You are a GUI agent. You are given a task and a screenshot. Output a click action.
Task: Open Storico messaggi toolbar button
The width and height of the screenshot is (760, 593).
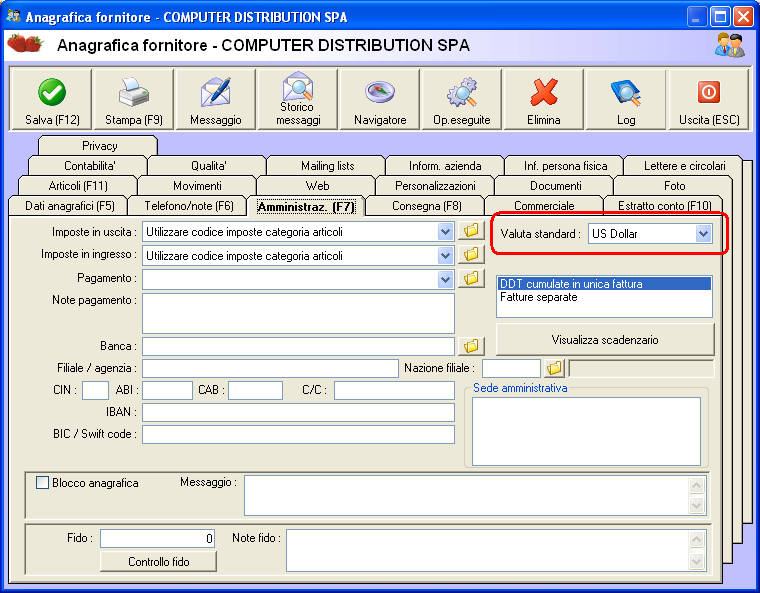click(x=298, y=99)
